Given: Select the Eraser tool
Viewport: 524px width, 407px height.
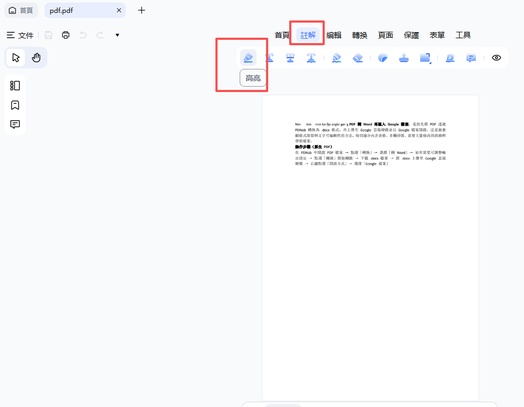Looking at the screenshot, I should [358, 58].
